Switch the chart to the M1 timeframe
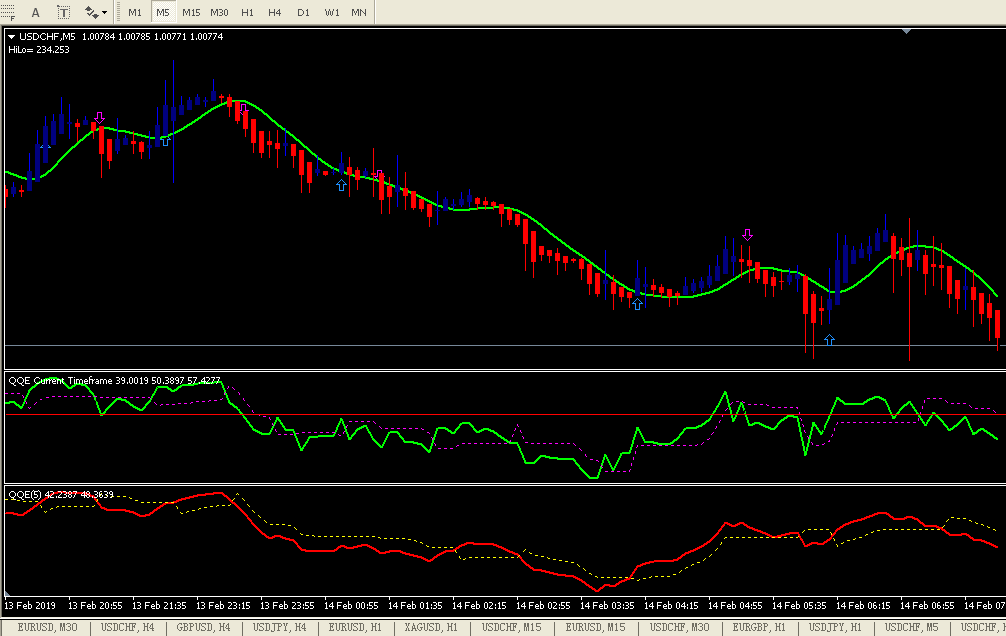Image resolution: width=1006 pixels, height=636 pixels. click(x=135, y=12)
